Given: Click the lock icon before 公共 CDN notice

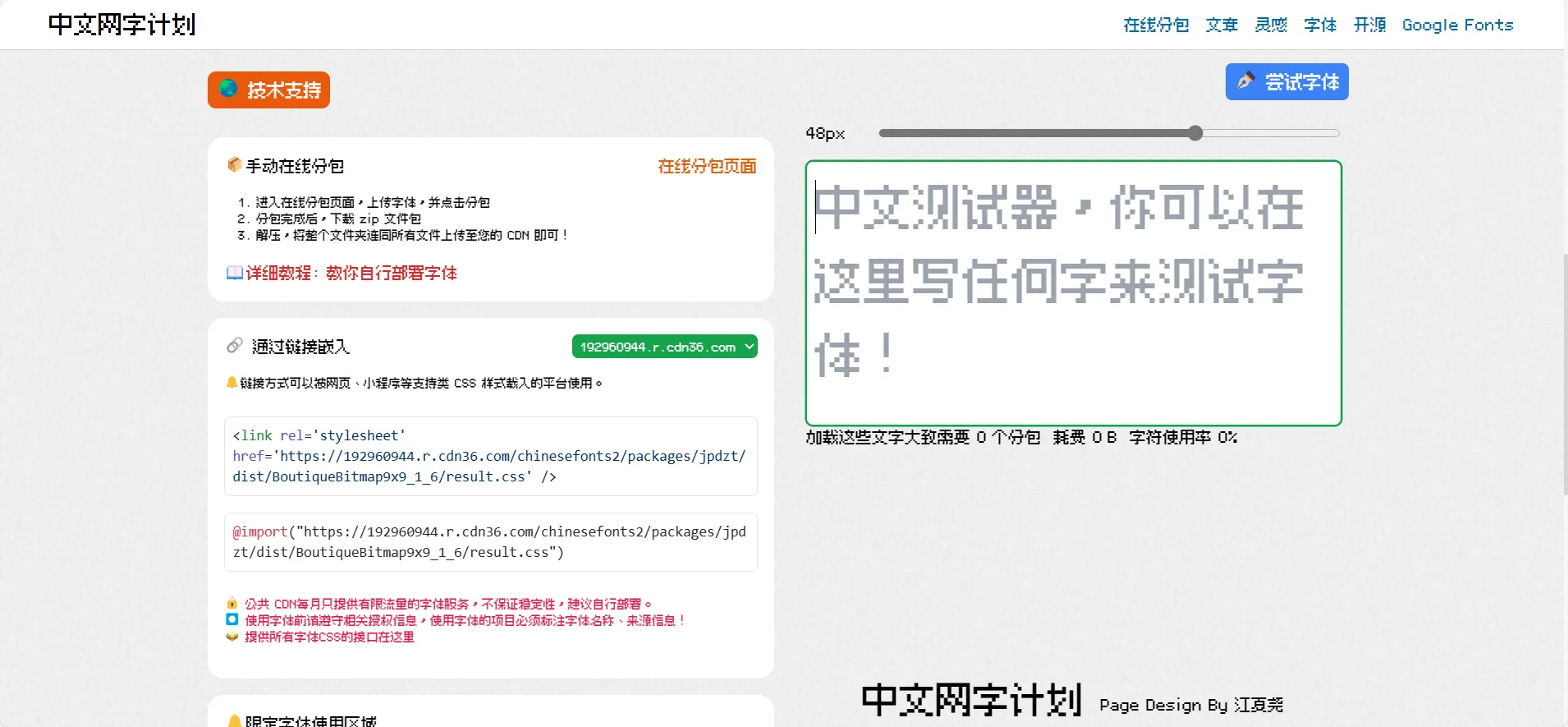Looking at the screenshot, I should pos(232,603).
